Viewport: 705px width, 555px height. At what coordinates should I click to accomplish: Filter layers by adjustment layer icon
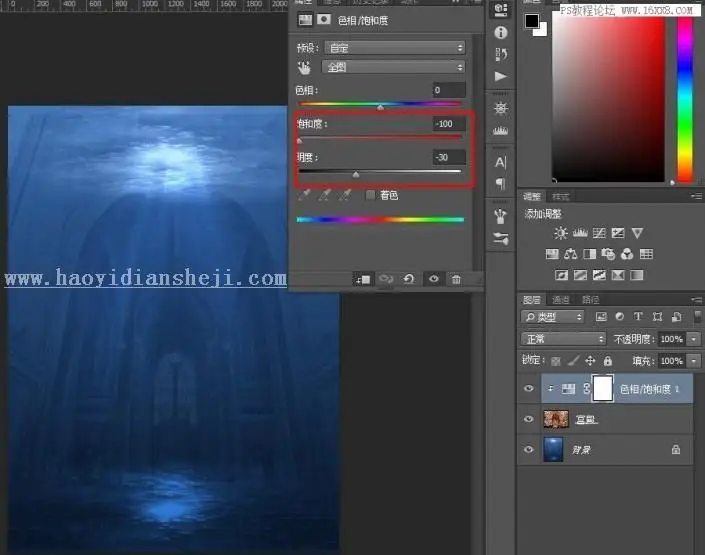click(620, 317)
